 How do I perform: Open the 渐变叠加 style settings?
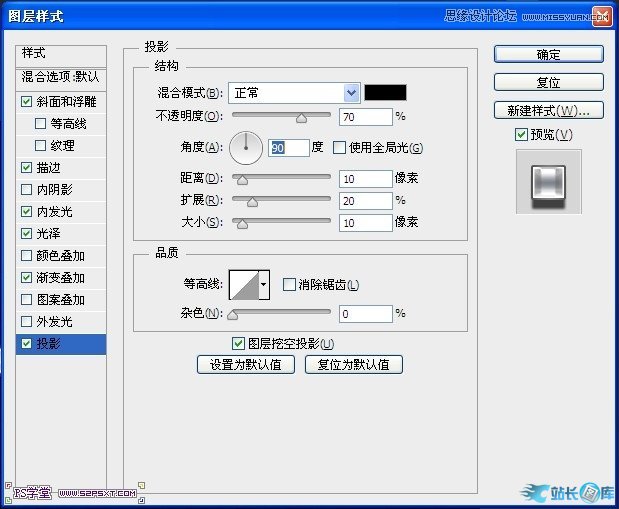point(61,278)
